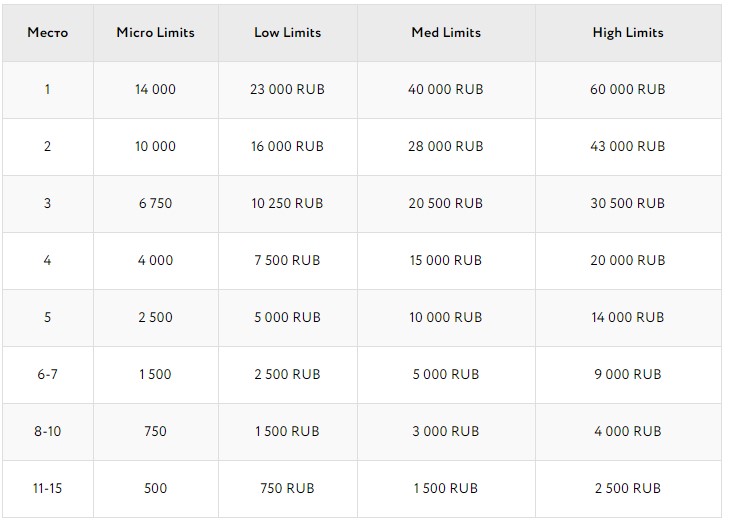Click the 10 250 RUB cell

click(287, 203)
